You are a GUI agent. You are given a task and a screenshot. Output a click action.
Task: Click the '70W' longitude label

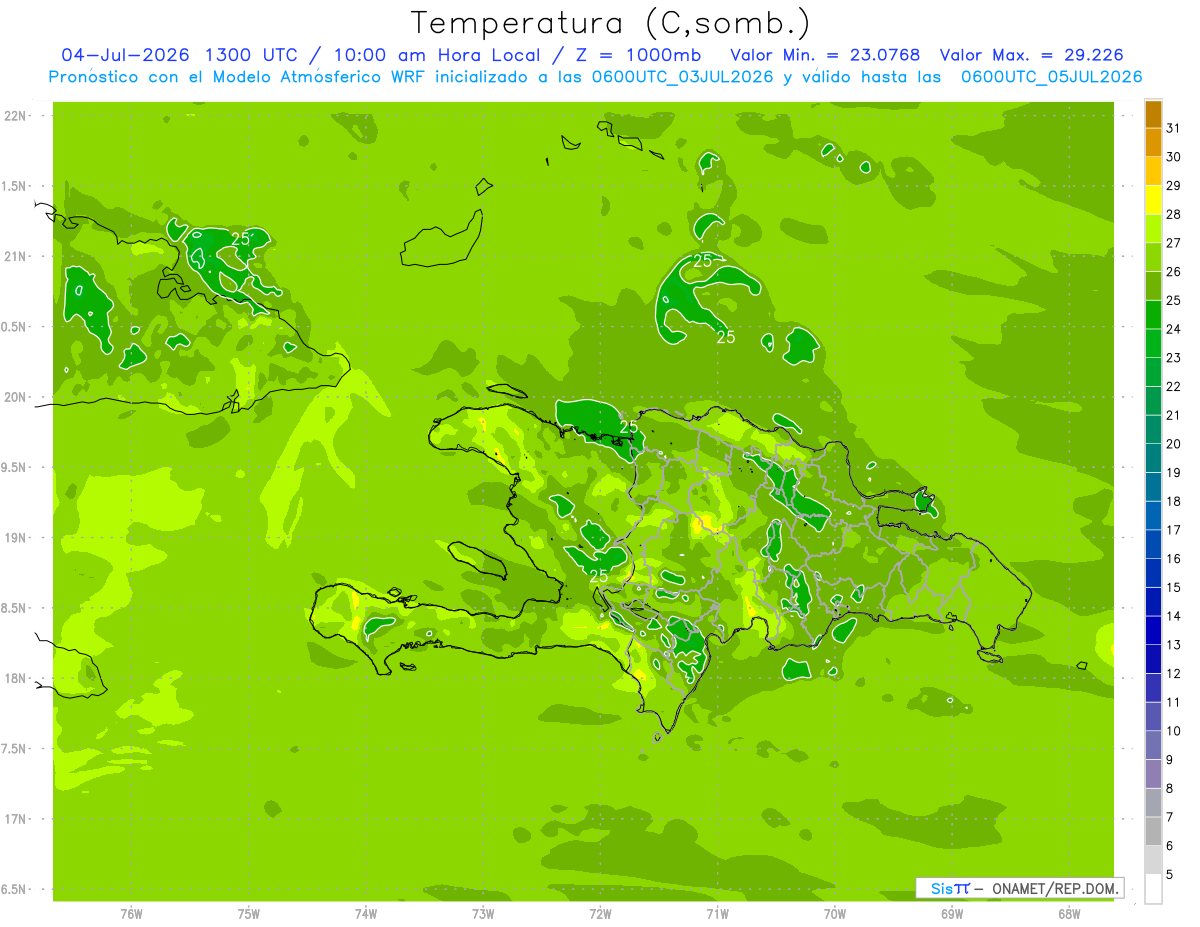835,914
